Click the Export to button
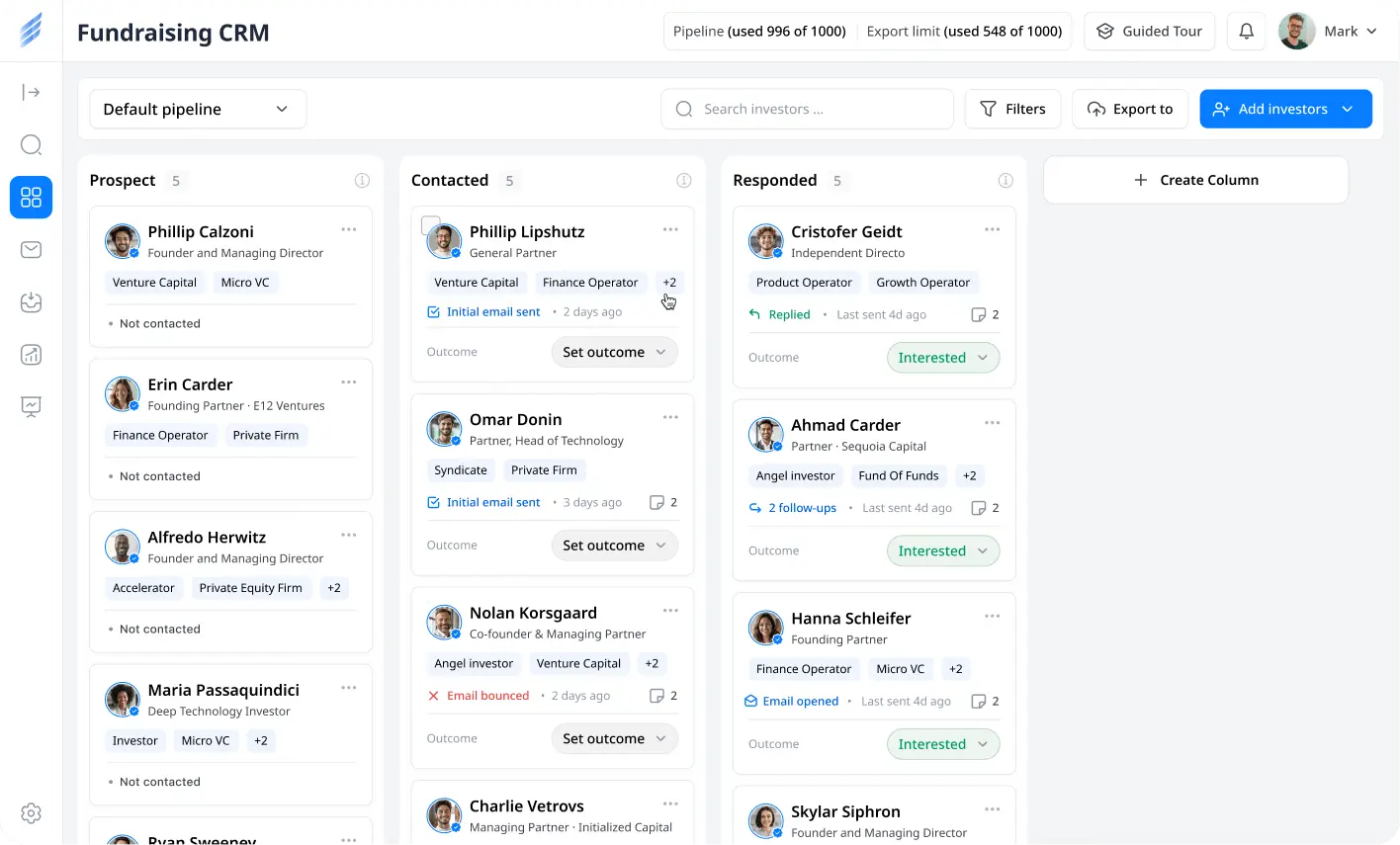Image resolution: width=1400 pixels, height=845 pixels. point(1130,109)
